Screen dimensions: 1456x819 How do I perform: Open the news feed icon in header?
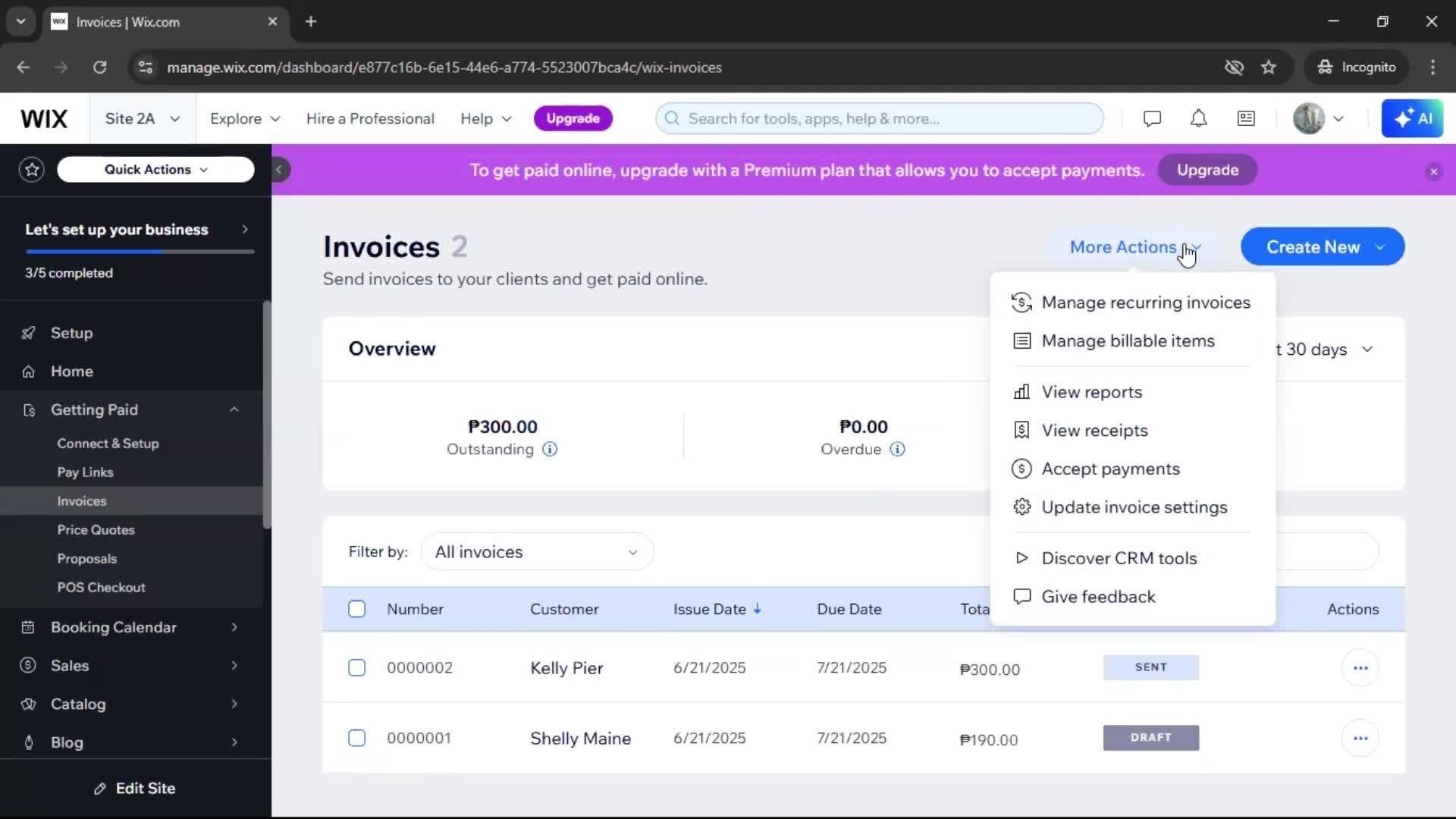1246,118
